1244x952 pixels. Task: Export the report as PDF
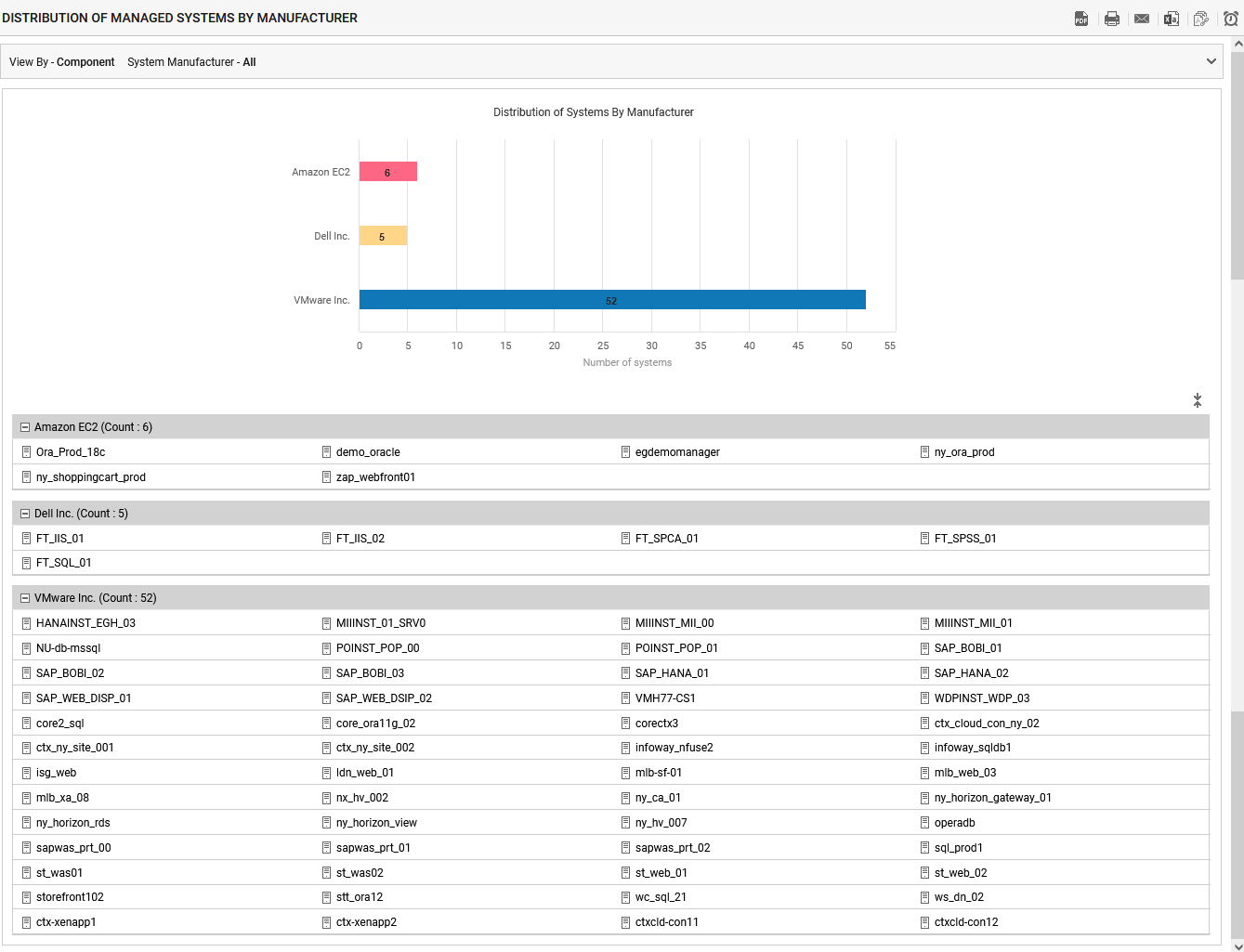coord(1081,19)
